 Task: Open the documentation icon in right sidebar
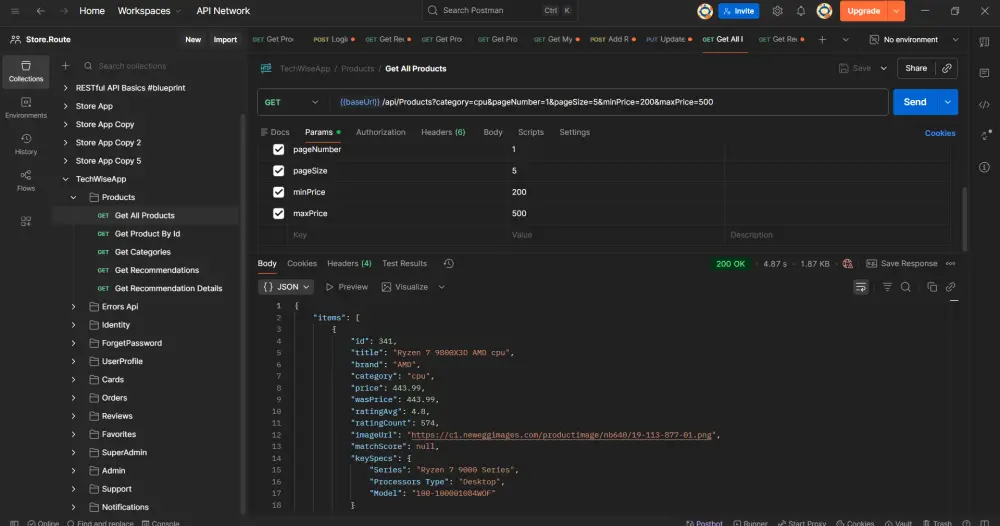(984, 42)
